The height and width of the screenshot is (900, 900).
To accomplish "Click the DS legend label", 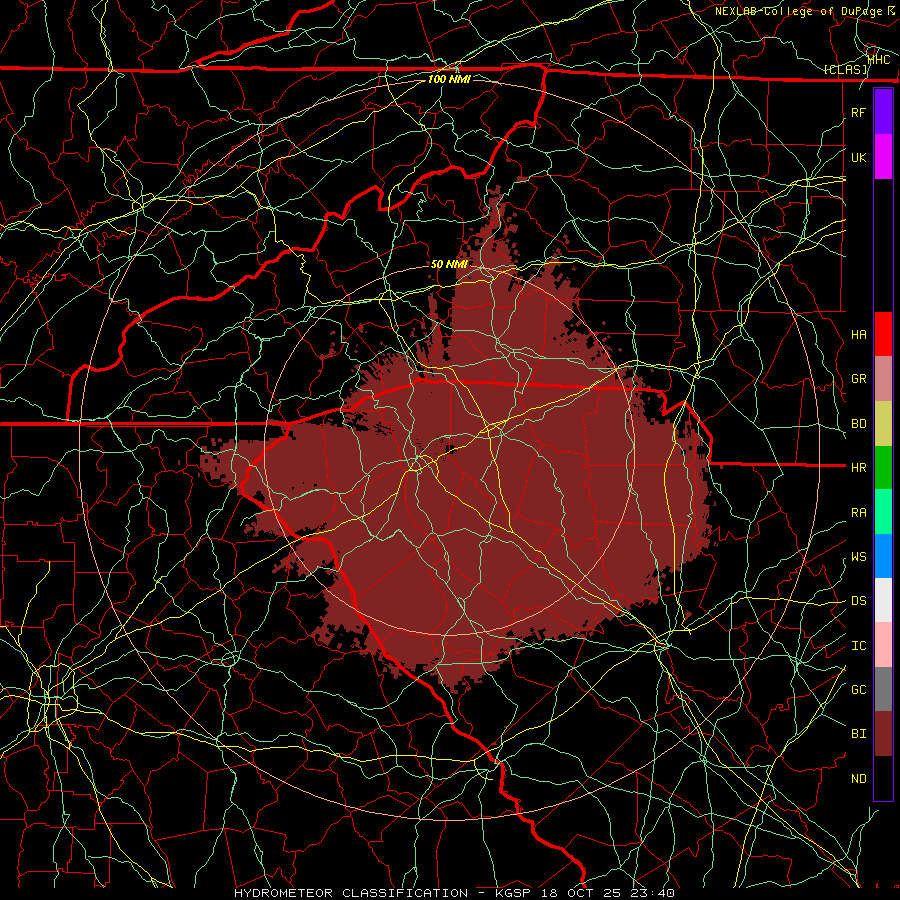I will point(859,601).
